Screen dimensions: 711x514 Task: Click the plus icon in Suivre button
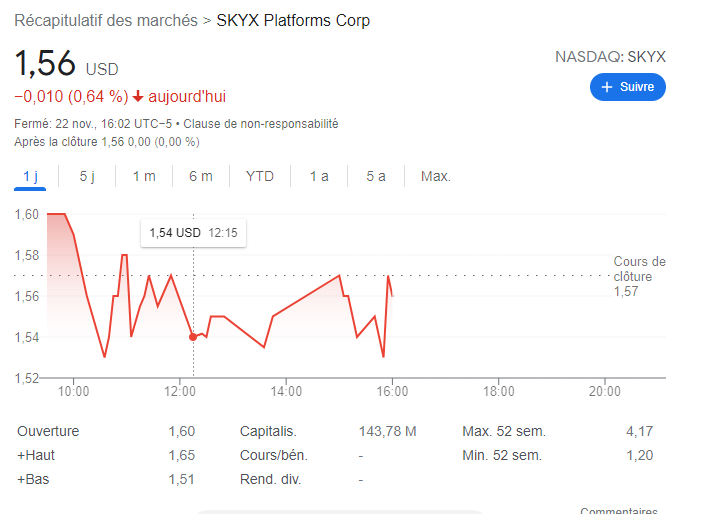tap(606, 87)
